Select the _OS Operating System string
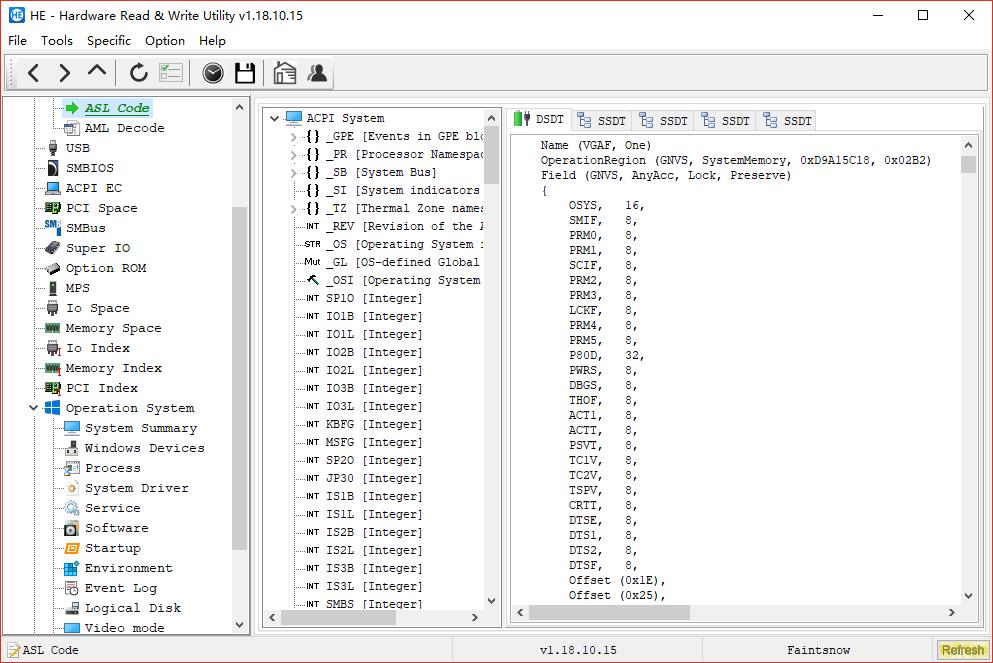Viewport: 993px width, 663px height. [x=404, y=244]
